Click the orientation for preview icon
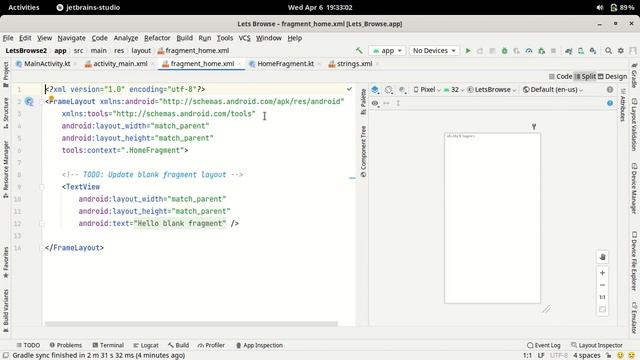640x360 pixels. [389, 89]
